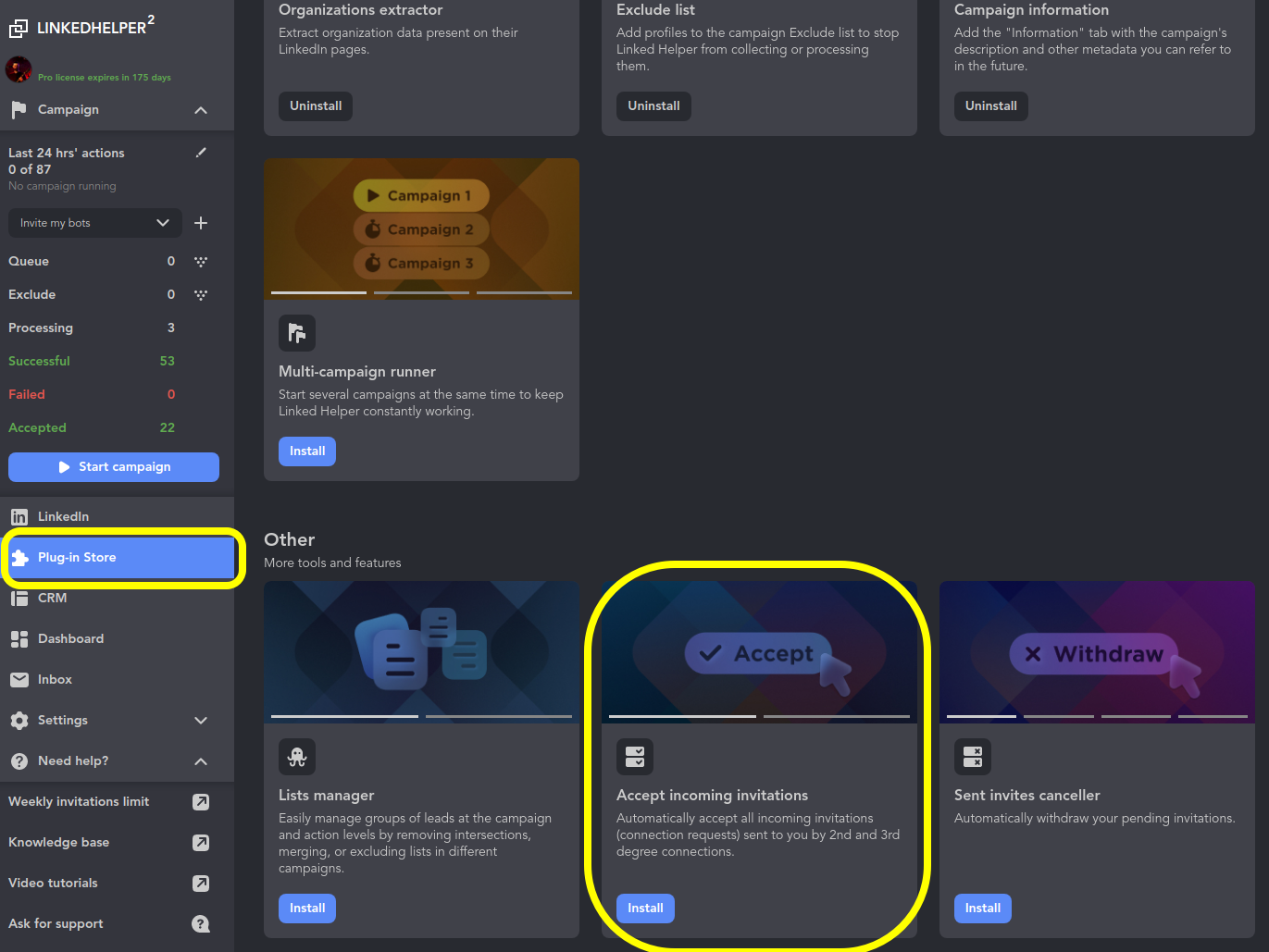Uninstall Exclude list plug-in
Image resolution: width=1269 pixels, height=952 pixels.
click(653, 106)
